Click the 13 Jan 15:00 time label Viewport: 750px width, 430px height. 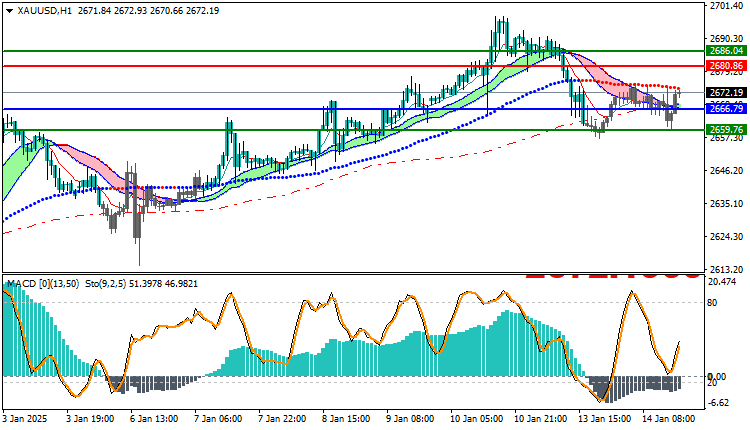click(x=605, y=419)
